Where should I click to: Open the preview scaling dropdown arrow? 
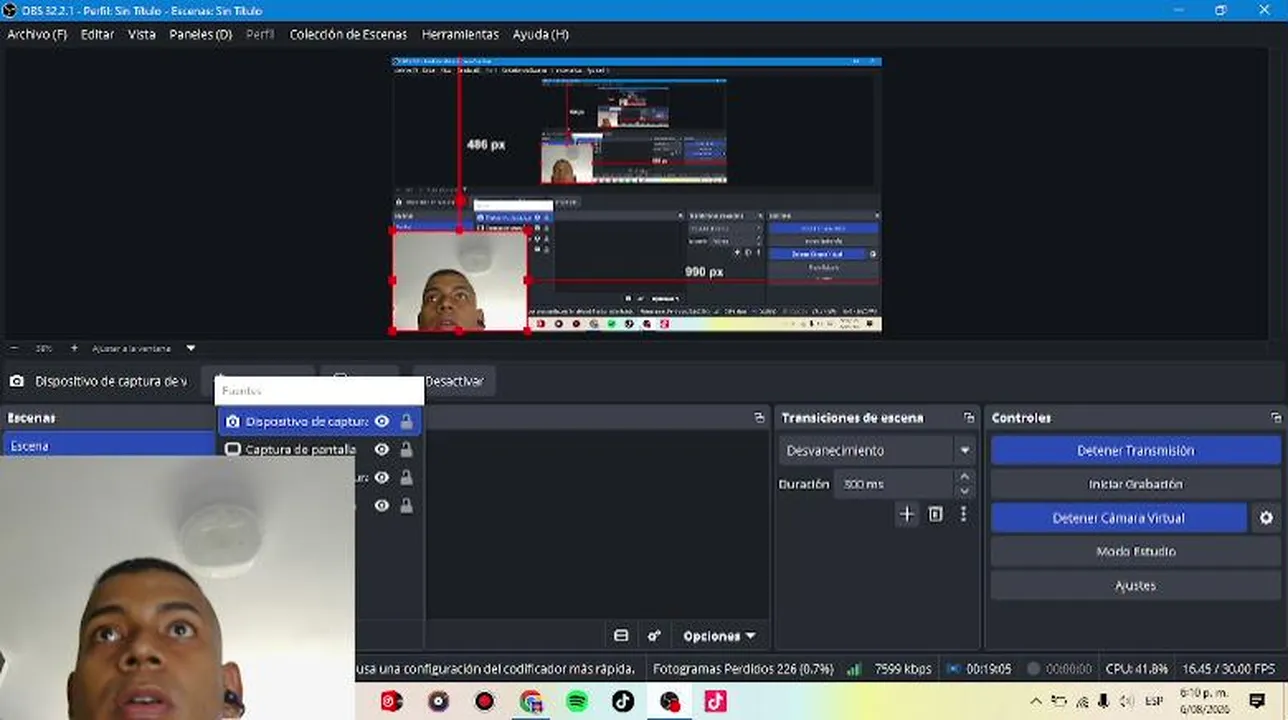pos(191,348)
